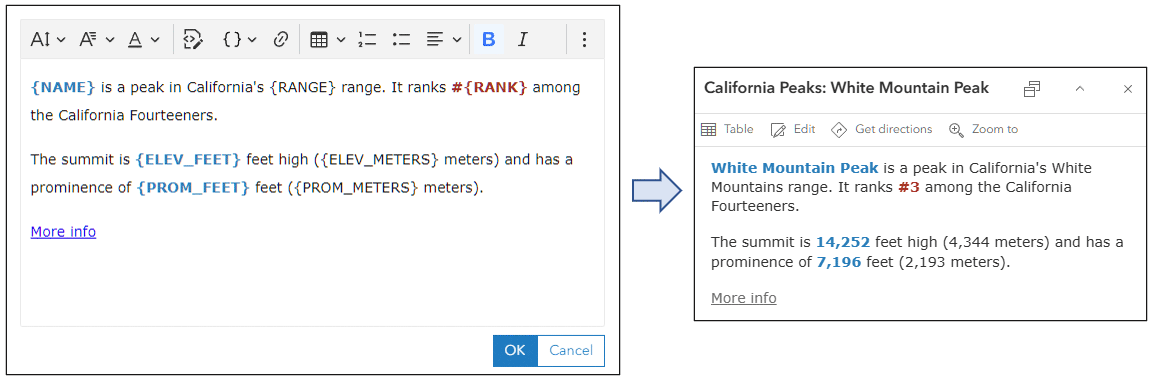Select the insert link icon
This screenshot has width=1151, height=380.
(x=280, y=40)
